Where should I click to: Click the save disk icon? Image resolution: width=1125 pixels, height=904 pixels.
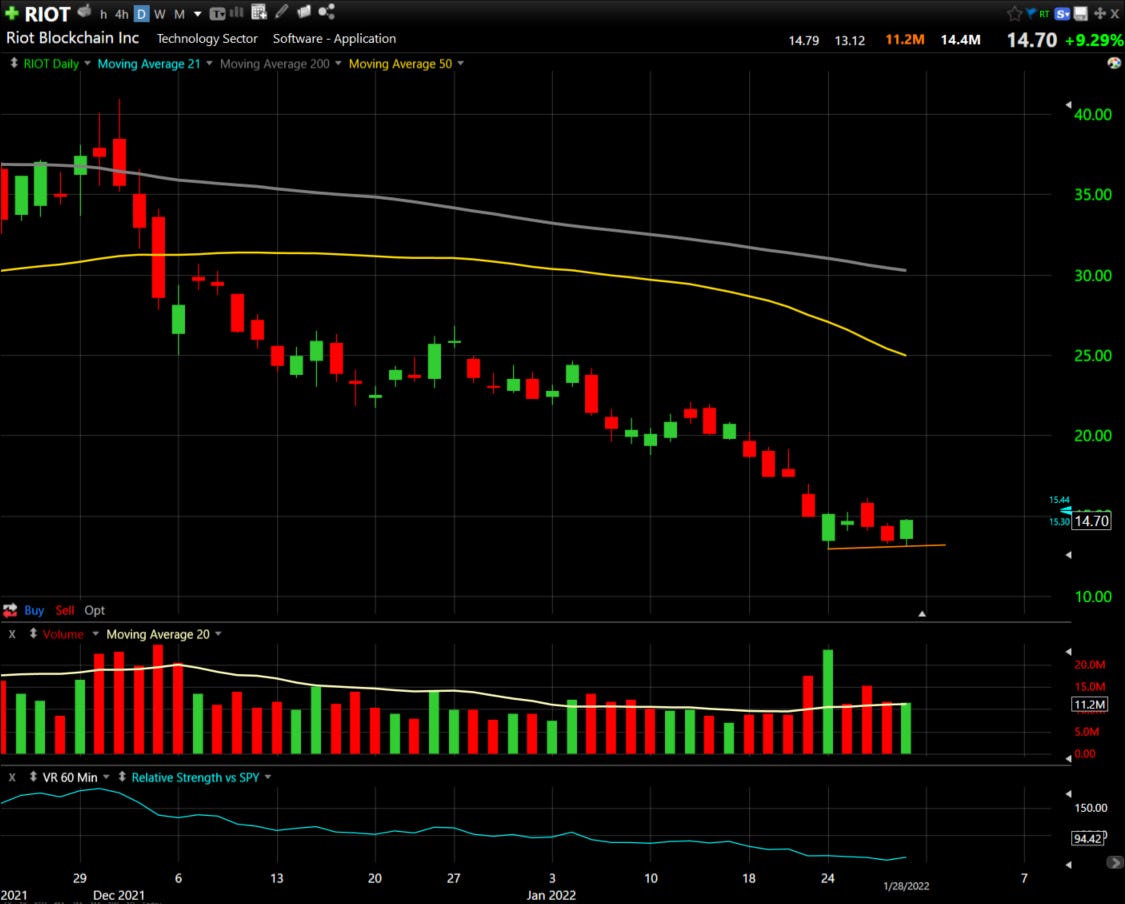click(1081, 13)
